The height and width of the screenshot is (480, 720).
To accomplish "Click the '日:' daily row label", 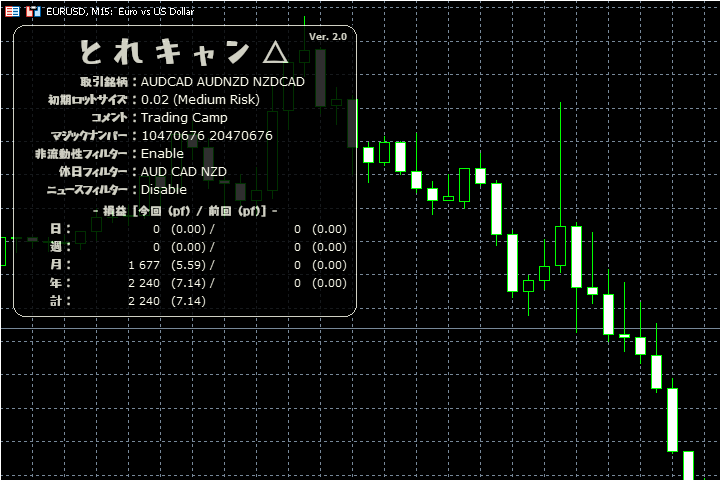I will [60, 229].
